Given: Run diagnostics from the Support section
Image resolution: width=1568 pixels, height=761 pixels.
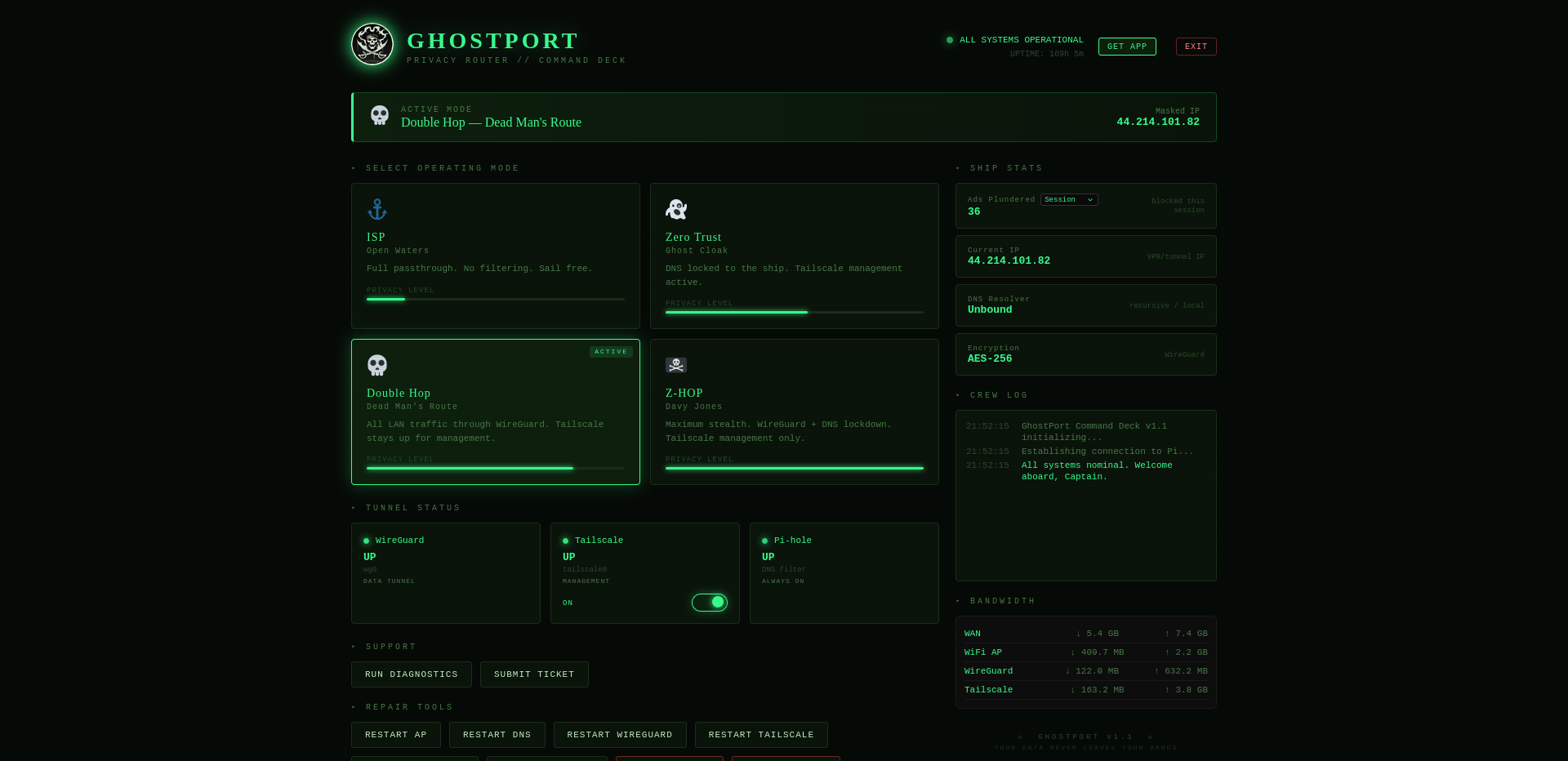Looking at the screenshot, I should click(x=411, y=674).
